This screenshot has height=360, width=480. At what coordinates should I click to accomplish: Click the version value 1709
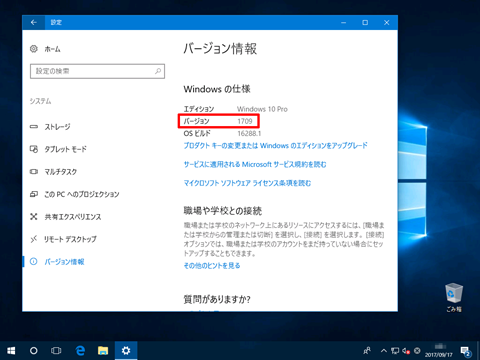point(245,121)
